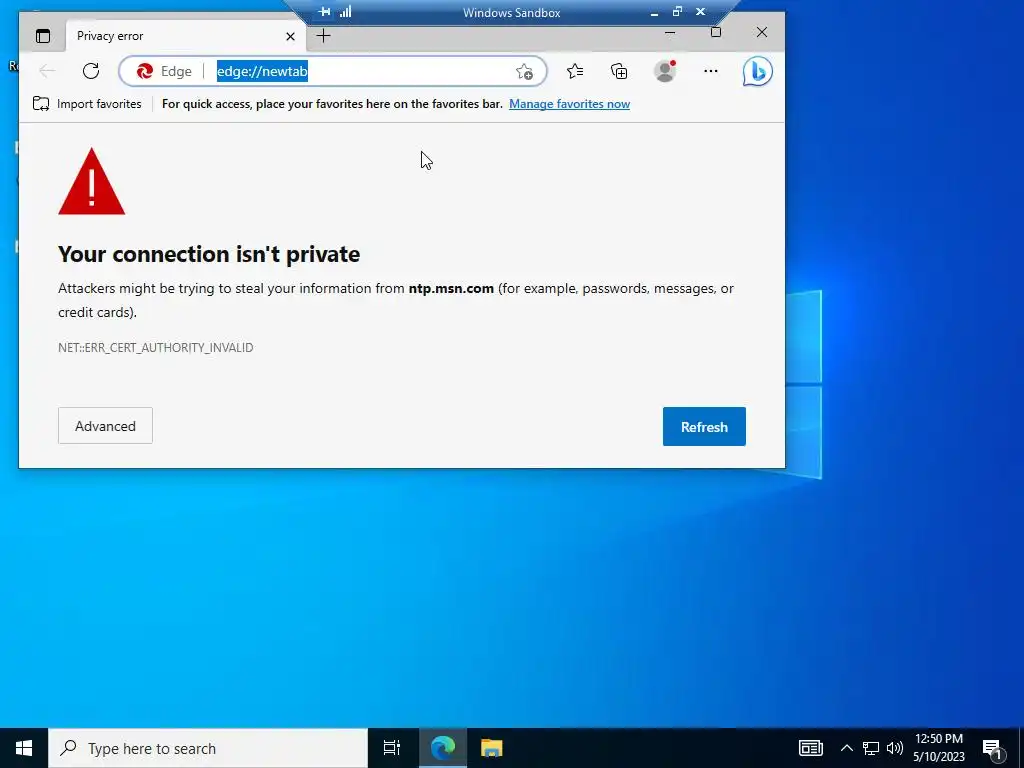
Task: Click the Advanced button
Action: pos(105,426)
